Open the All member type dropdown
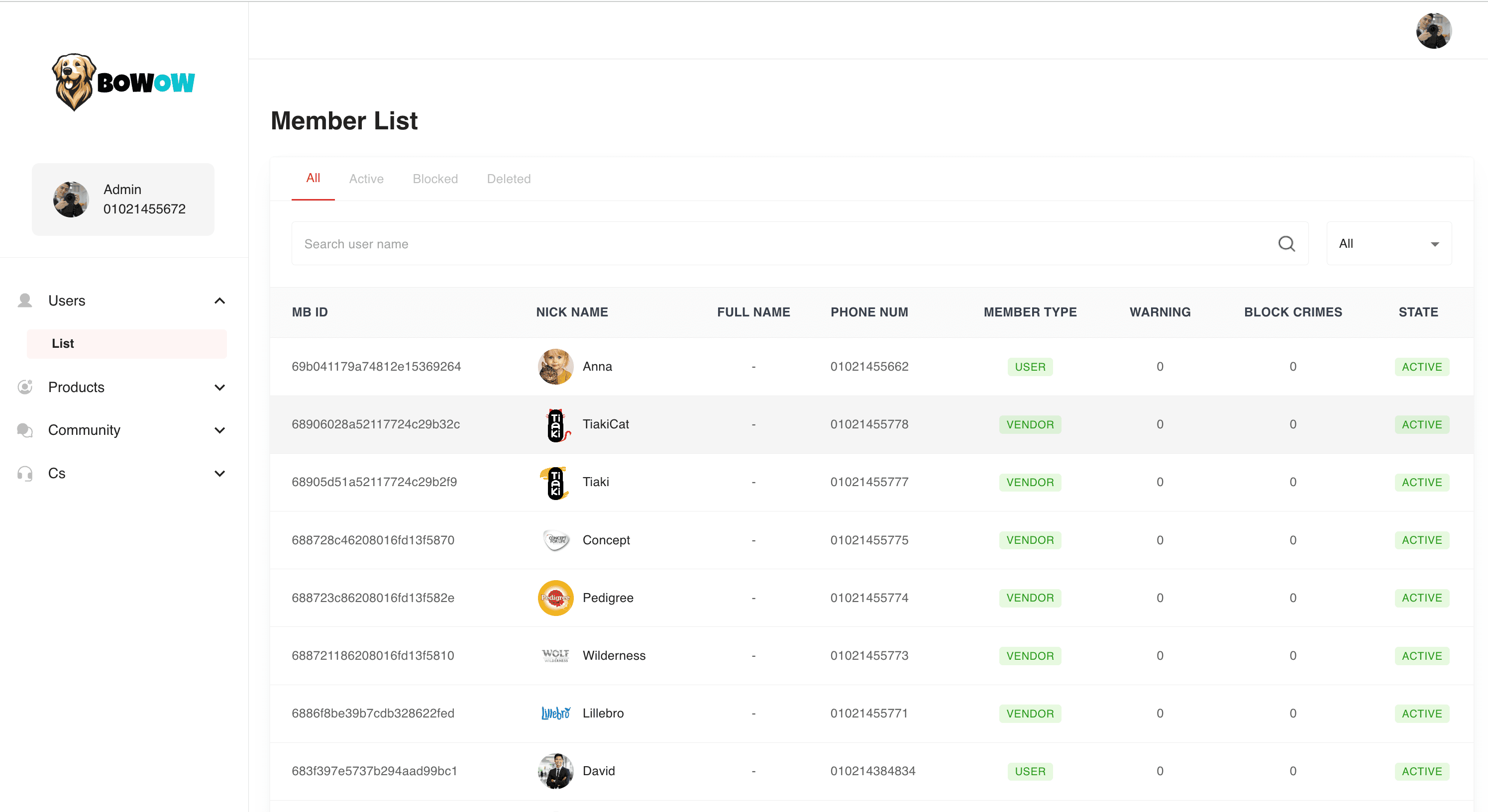This screenshot has height=812, width=1488. point(1388,244)
